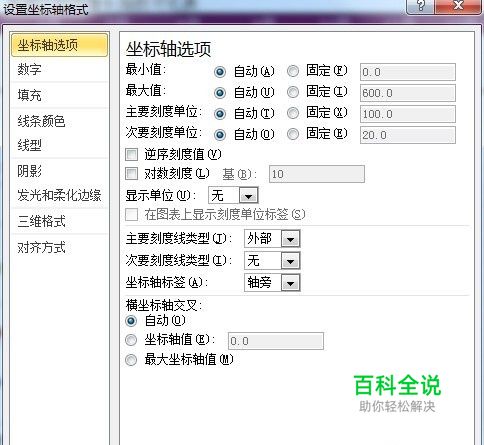Enable the 逆序刻度值 checkbox
This screenshot has height=445, width=484.
[131, 155]
